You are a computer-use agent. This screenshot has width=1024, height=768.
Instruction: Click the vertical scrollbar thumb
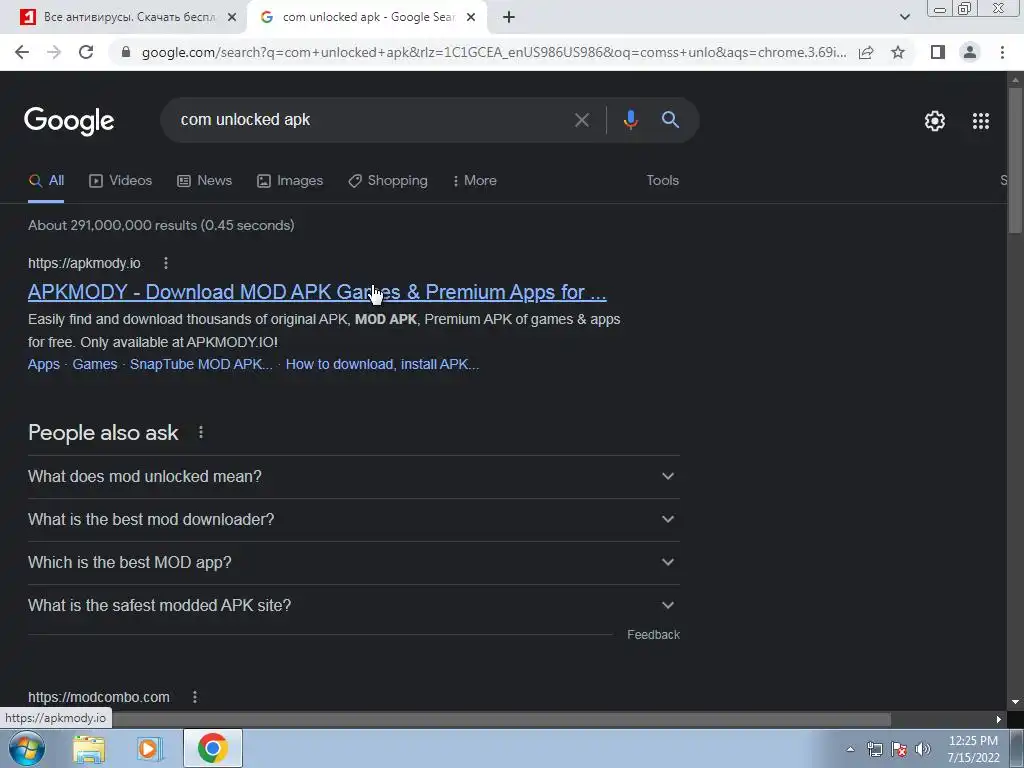[x=1015, y=160]
